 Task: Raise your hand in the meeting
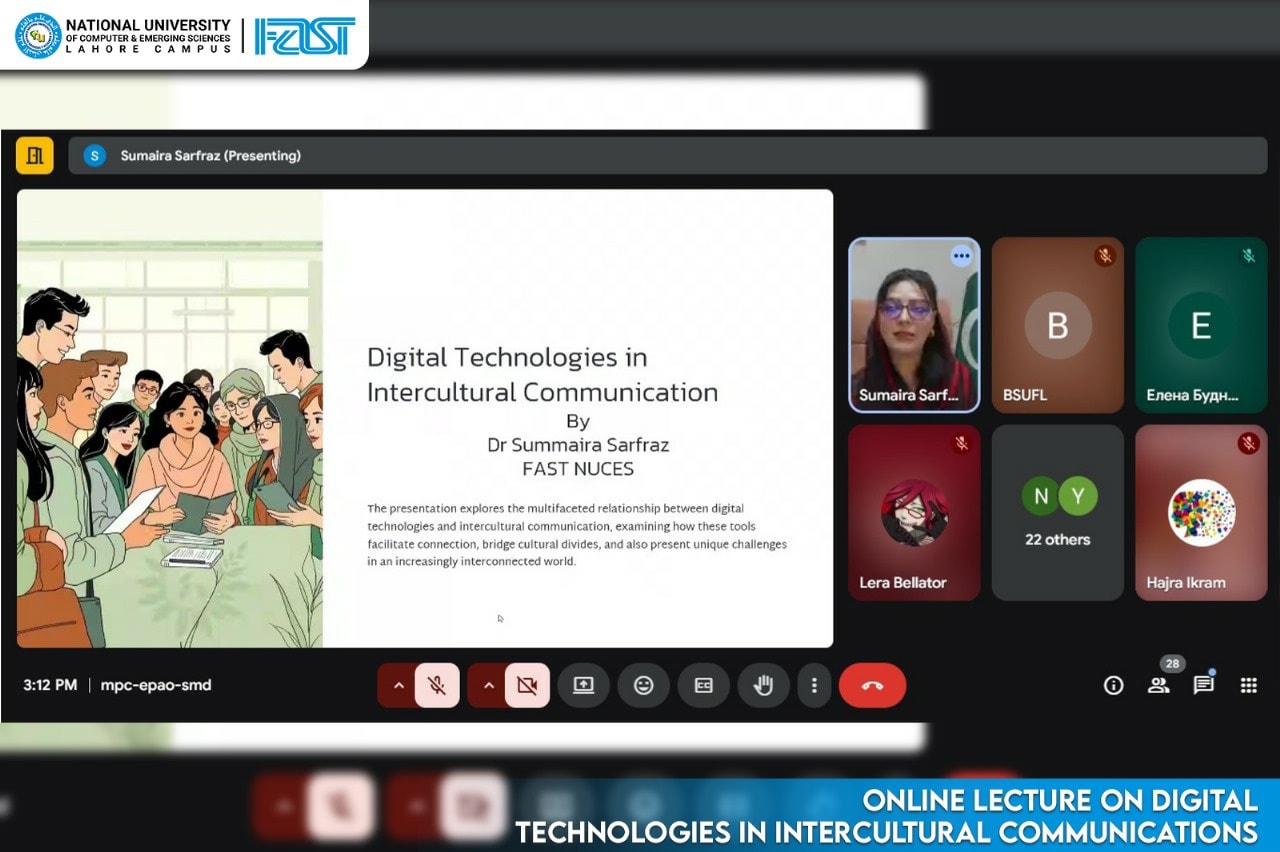point(763,686)
